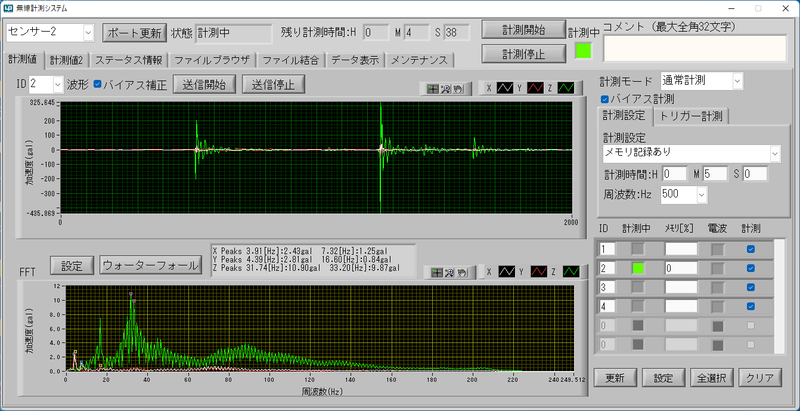Click the 送信停止 button
This screenshot has height=411, width=800.
[x=273, y=84]
